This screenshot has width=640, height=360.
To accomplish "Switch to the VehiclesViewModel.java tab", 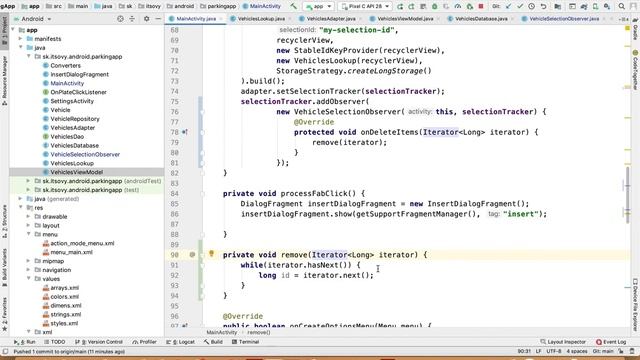I will tap(405, 19).
